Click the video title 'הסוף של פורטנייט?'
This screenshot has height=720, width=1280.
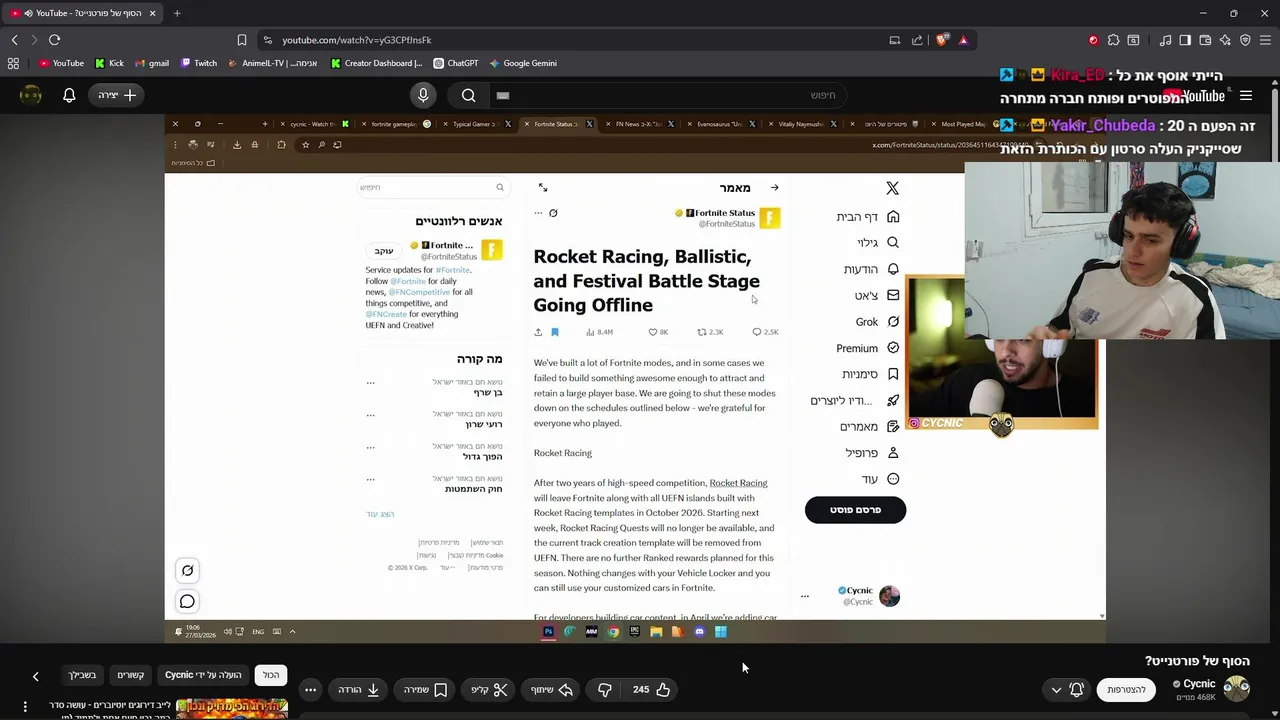(1197, 661)
